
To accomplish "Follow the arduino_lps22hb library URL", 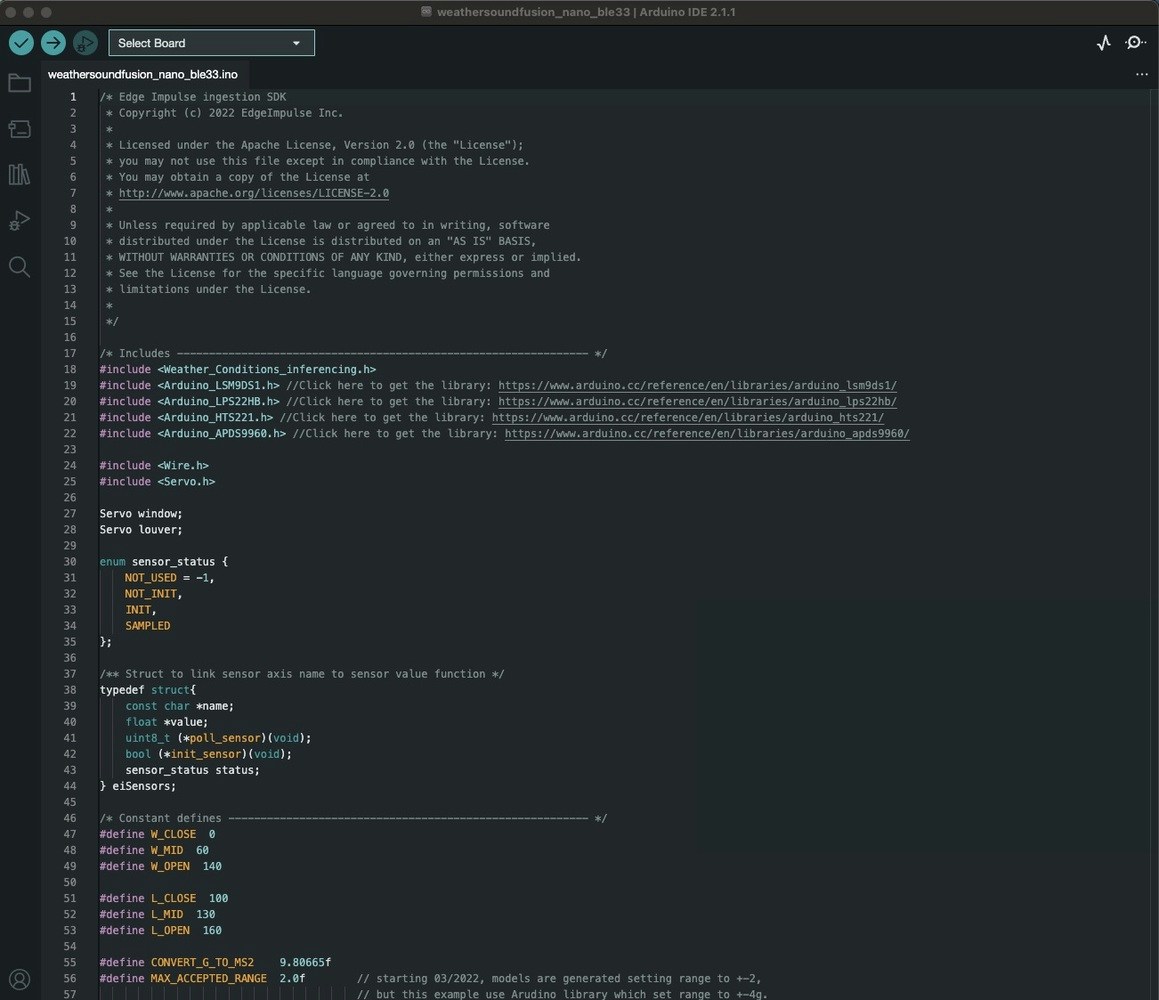I will pyautogui.click(x=697, y=401).
